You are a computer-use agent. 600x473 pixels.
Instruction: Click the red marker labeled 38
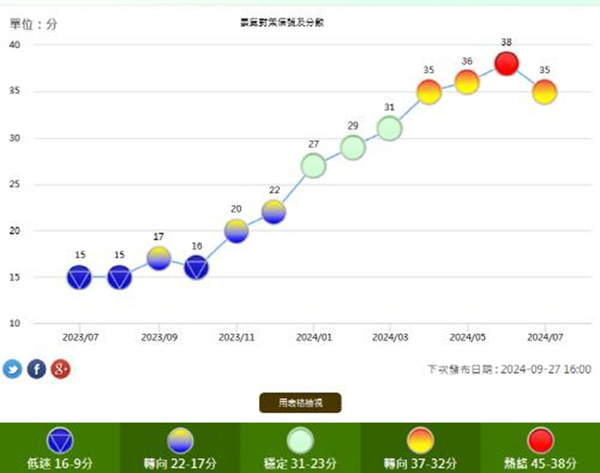pyautogui.click(x=507, y=64)
